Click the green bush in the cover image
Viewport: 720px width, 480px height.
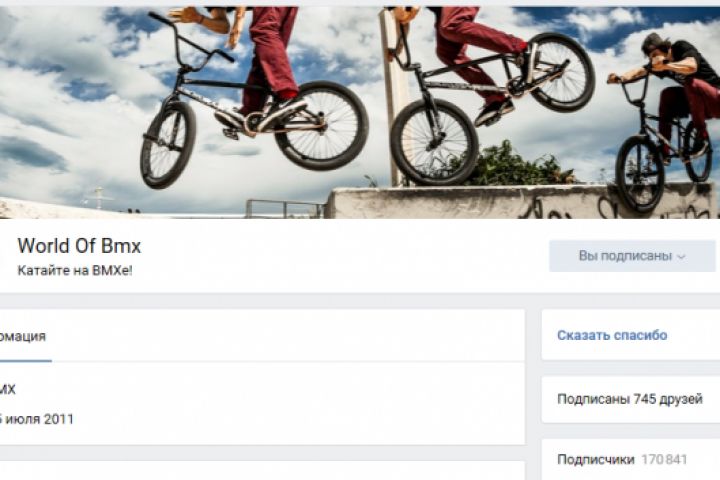tap(517, 165)
